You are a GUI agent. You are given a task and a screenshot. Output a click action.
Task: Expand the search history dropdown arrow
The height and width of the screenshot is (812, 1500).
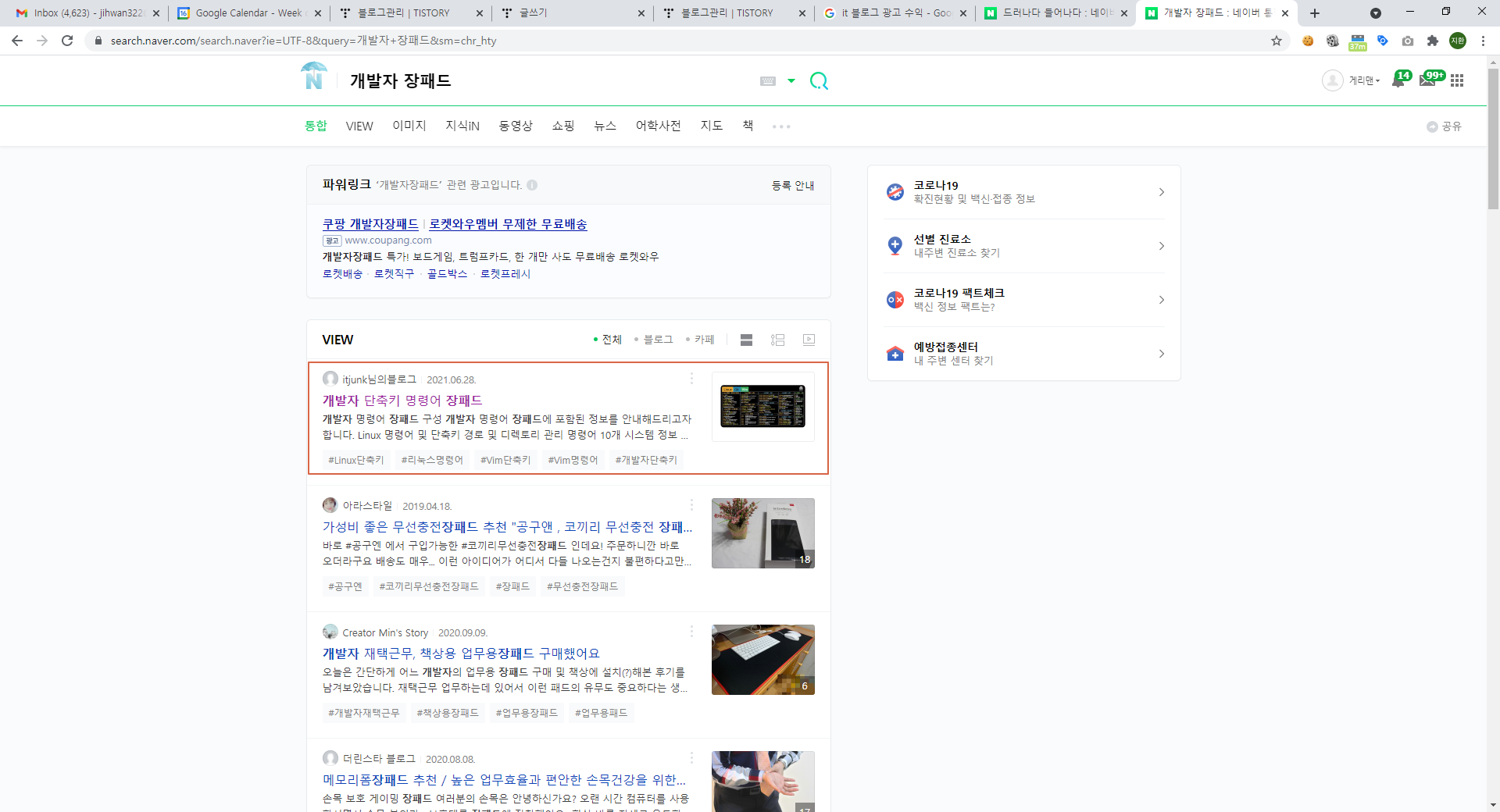pyautogui.click(x=791, y=81)
